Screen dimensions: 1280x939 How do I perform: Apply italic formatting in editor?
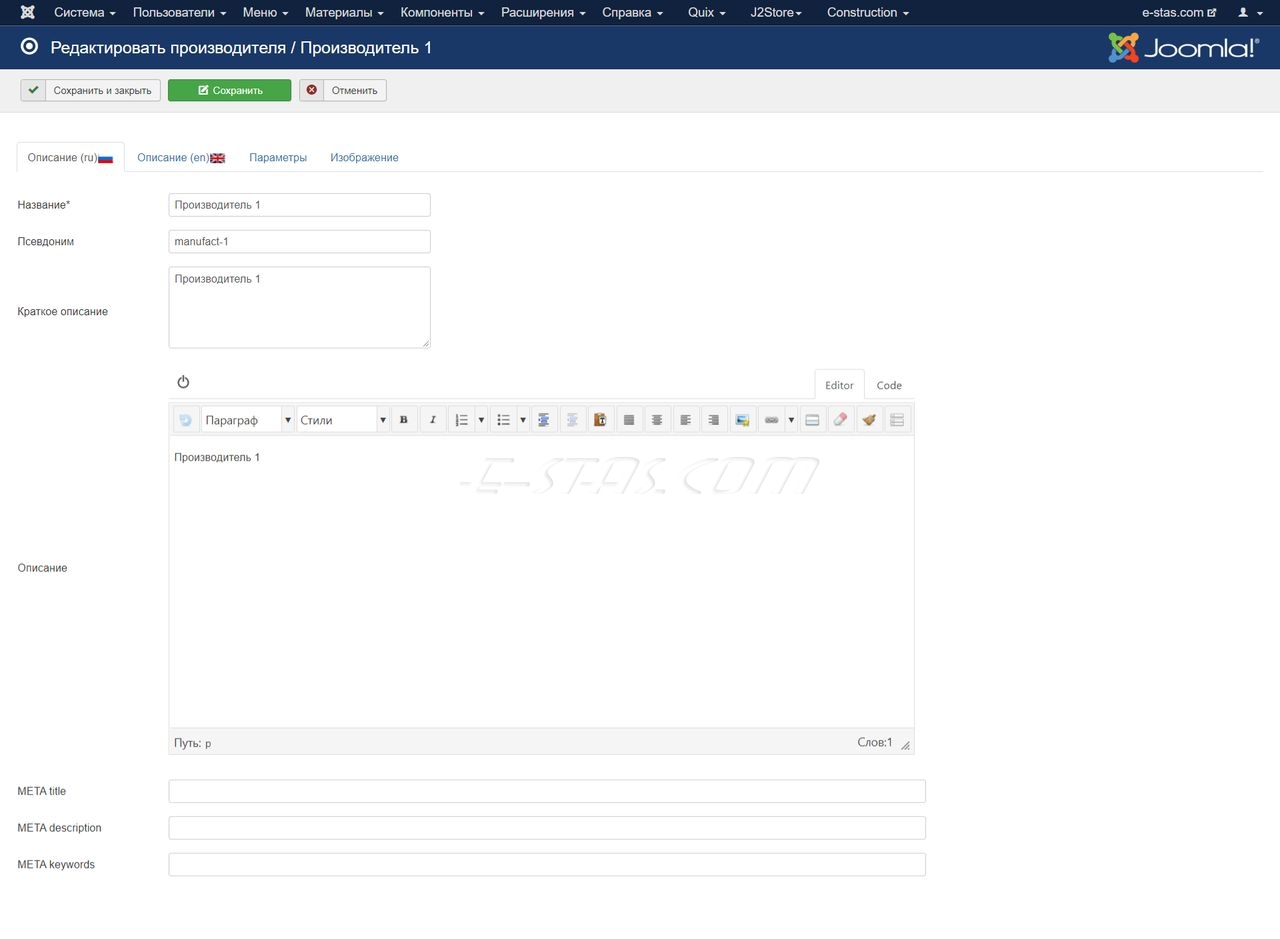coord(433,420)
